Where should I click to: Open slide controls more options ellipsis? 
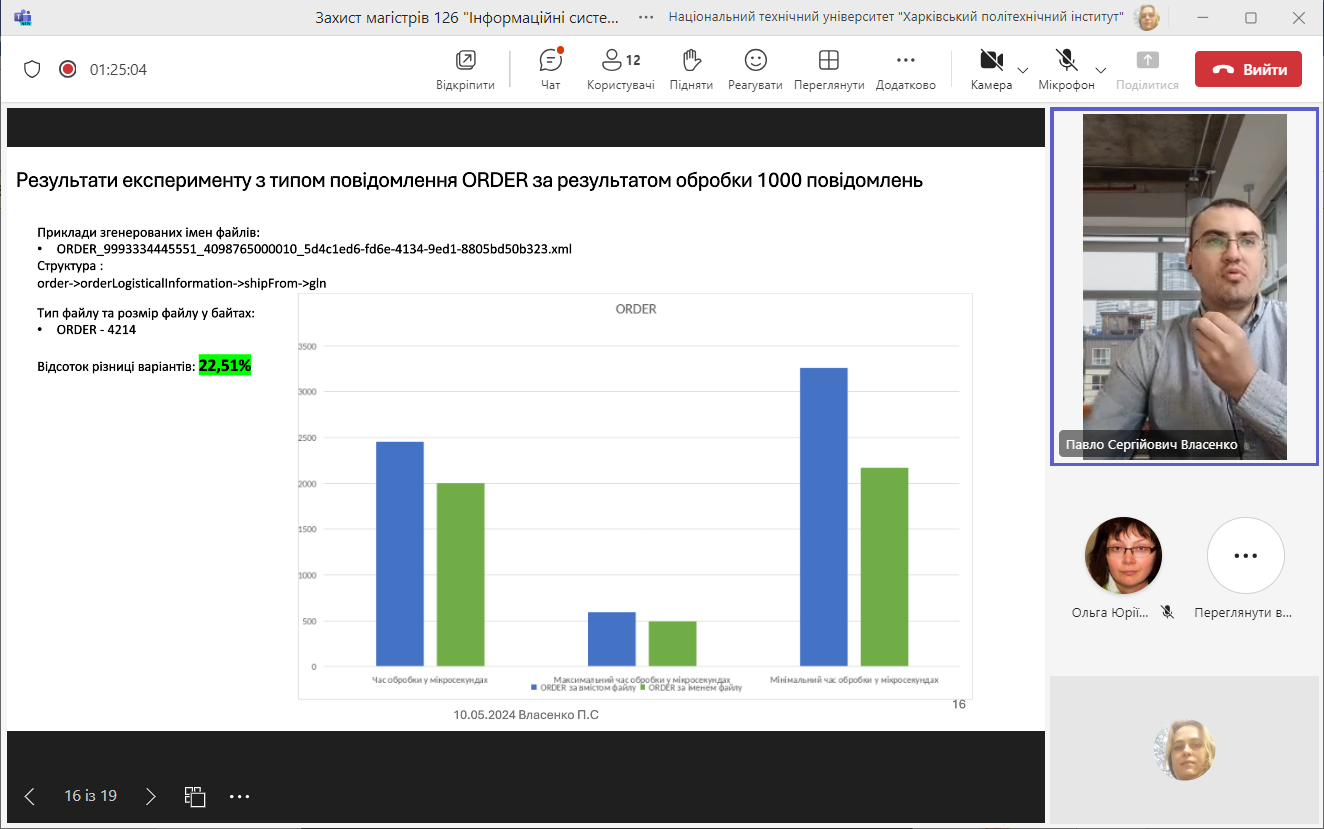[238, 796]
